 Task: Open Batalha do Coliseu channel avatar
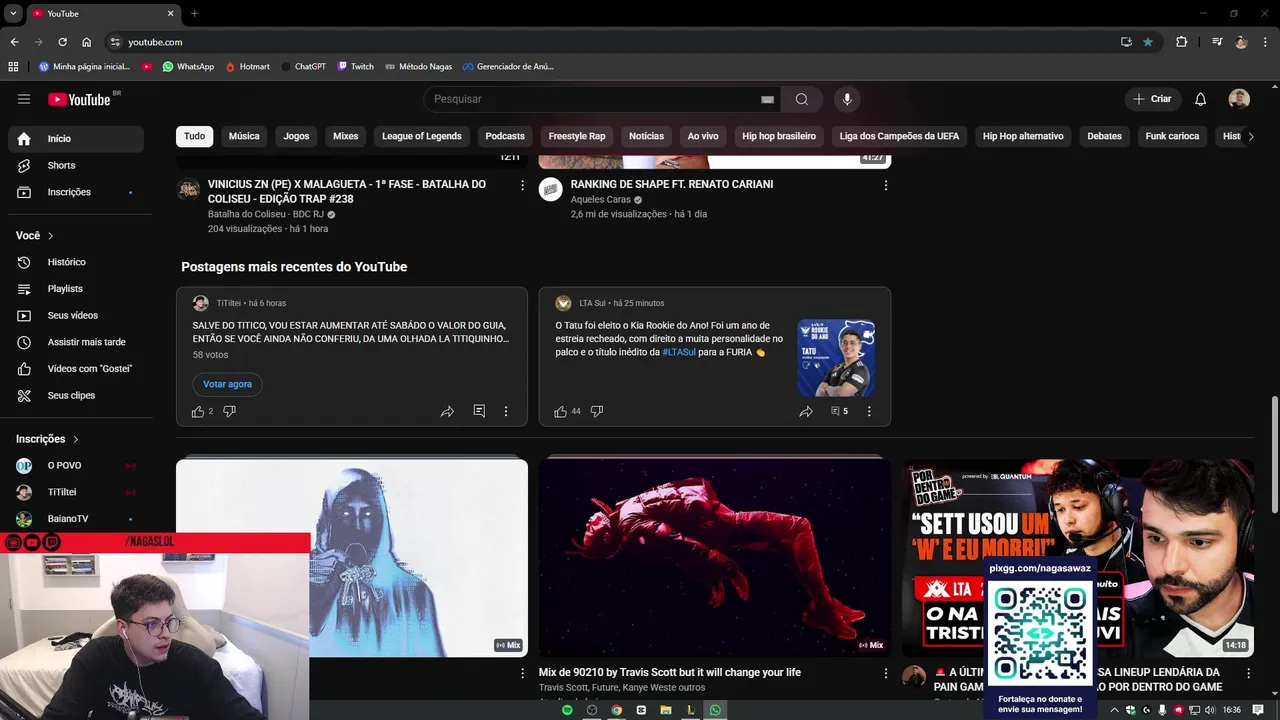[x=189, y=189]
